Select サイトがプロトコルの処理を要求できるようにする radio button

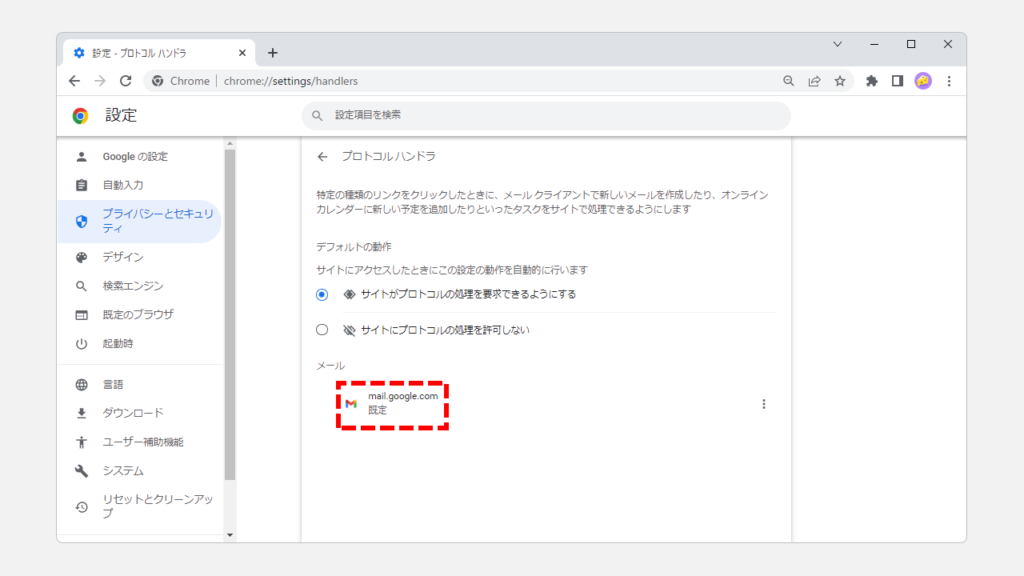pyautogui.click(x=322, y=295)
